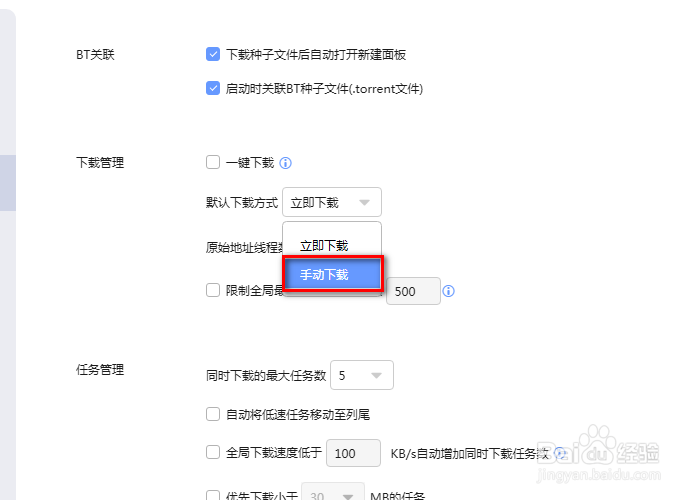Click the 下载管理 section label
Viewport: 700px width, 500px height.
(x=100, y=162)
